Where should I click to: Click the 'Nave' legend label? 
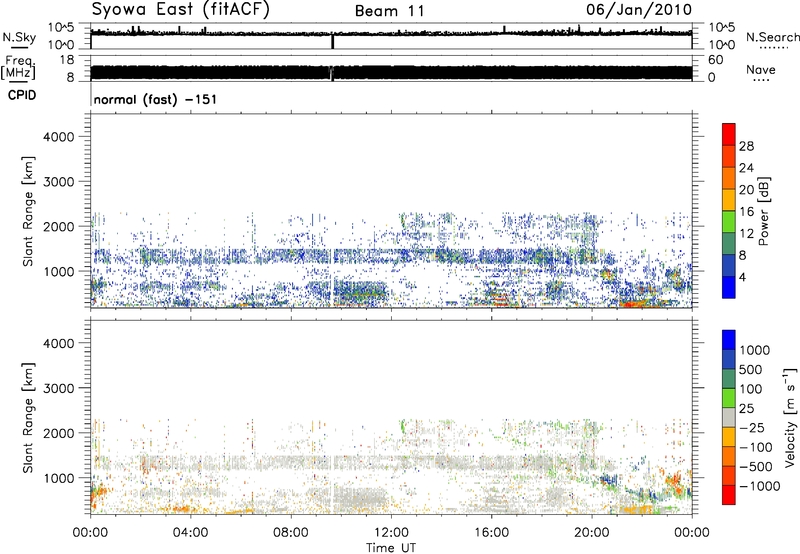tap(761, 70)
